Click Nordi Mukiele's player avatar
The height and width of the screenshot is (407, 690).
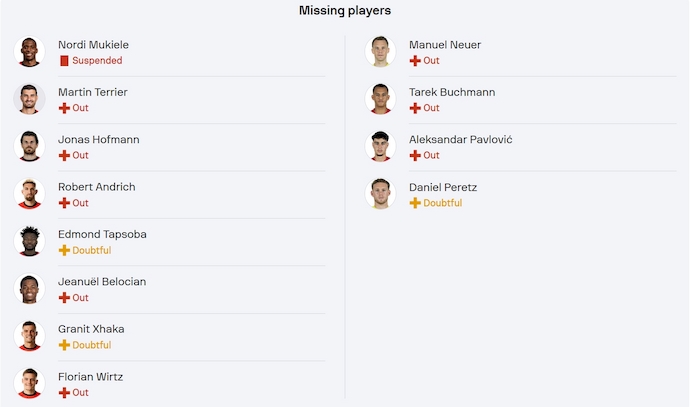click(x=30, y=52)
